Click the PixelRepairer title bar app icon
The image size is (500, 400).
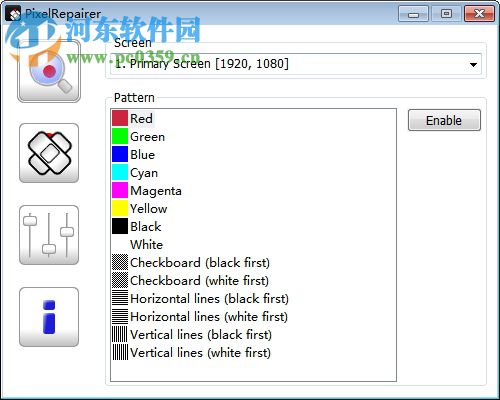pyautogui.click(x=13, y=14)
